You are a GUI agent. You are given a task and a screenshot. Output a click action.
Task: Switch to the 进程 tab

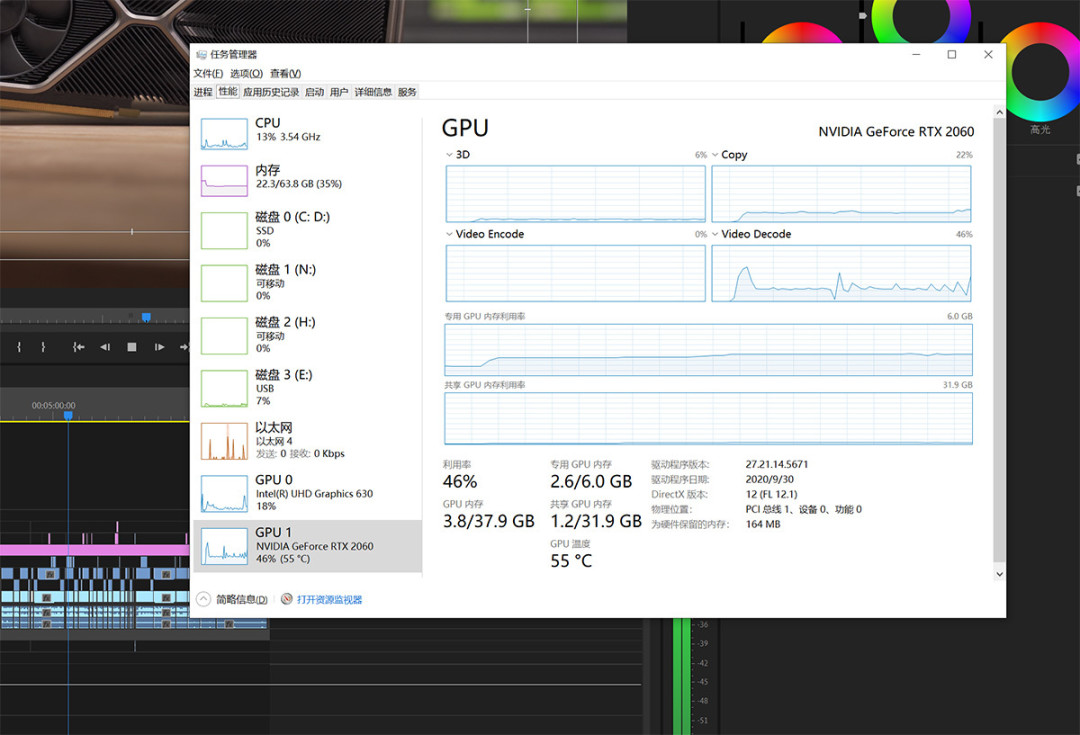pos(203,92)
